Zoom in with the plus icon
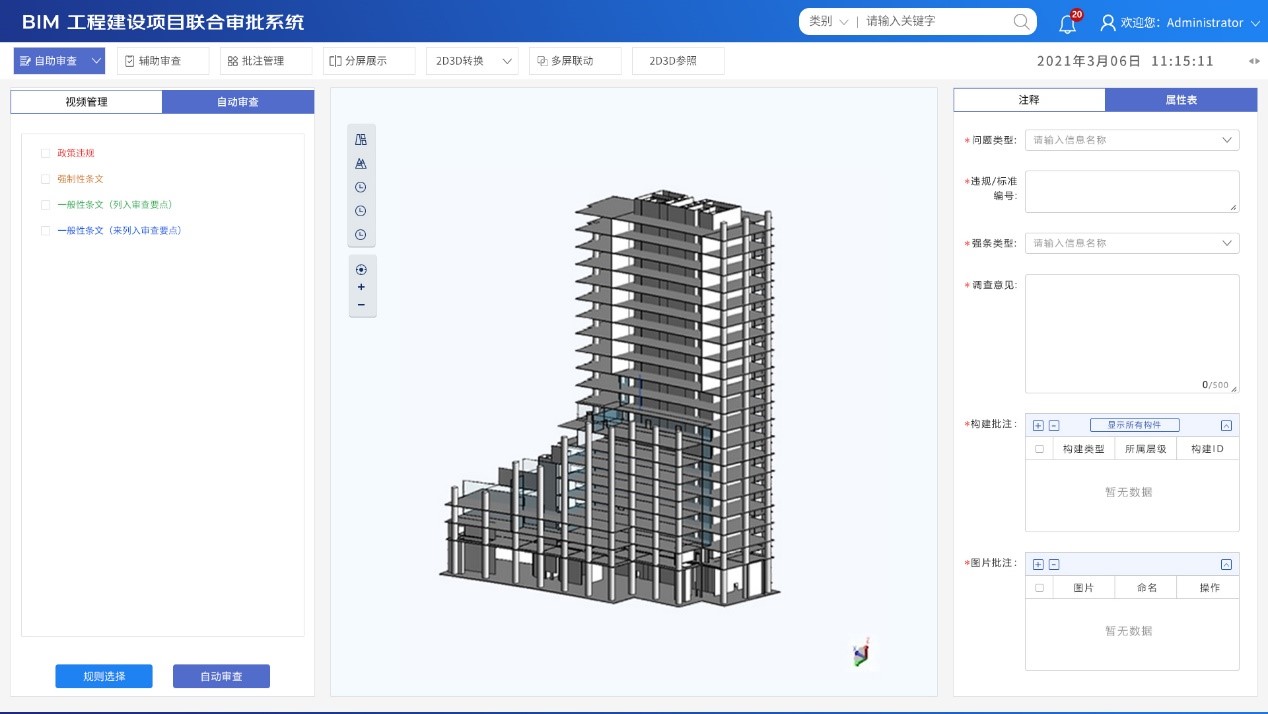Viewport: 1268px width, 714px height. (x=361, y=287)
